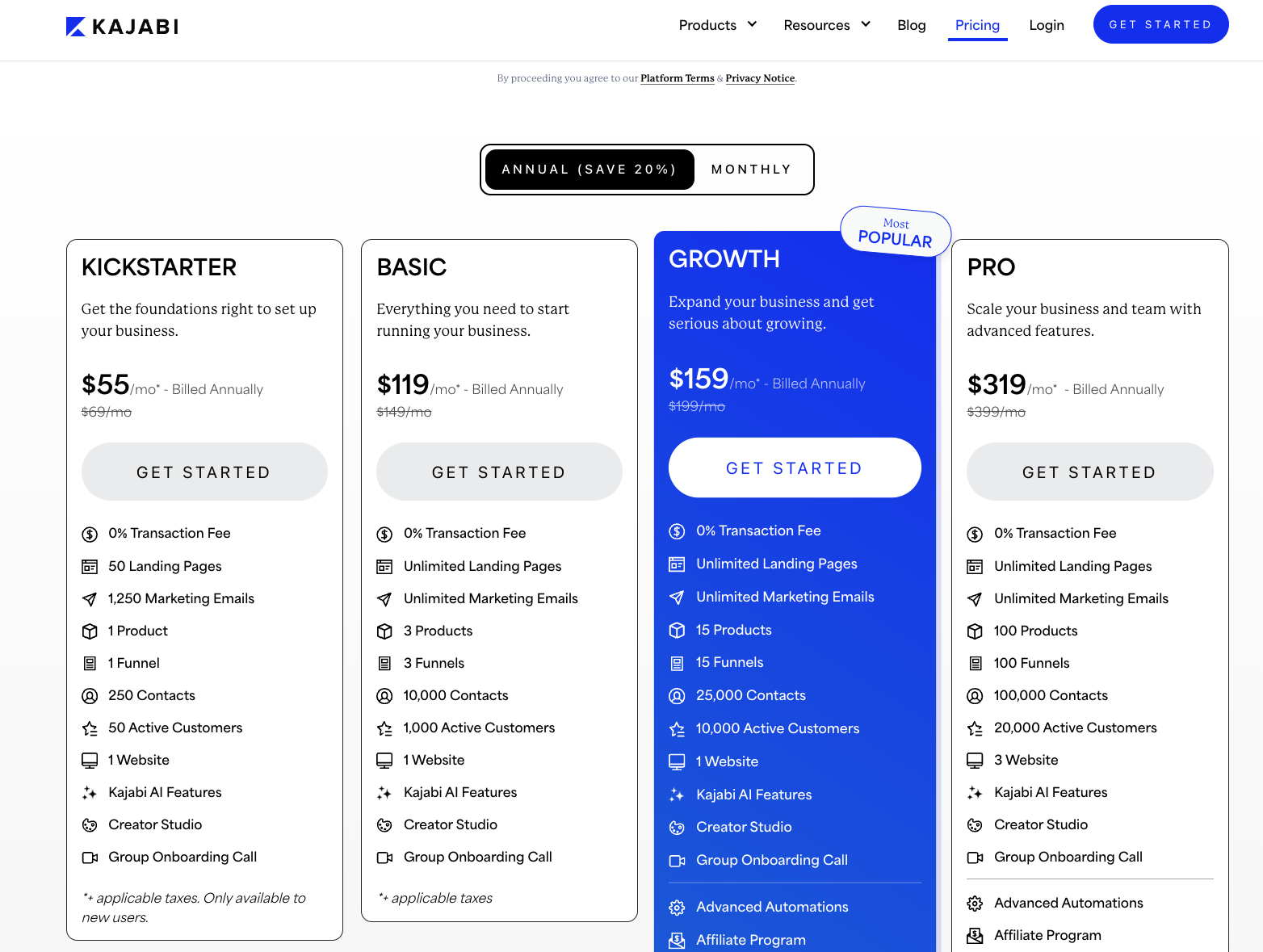This screenshot has height=952, width=1263.
Task: Click the Kajabi logo
Action: [x=122, y=27]
